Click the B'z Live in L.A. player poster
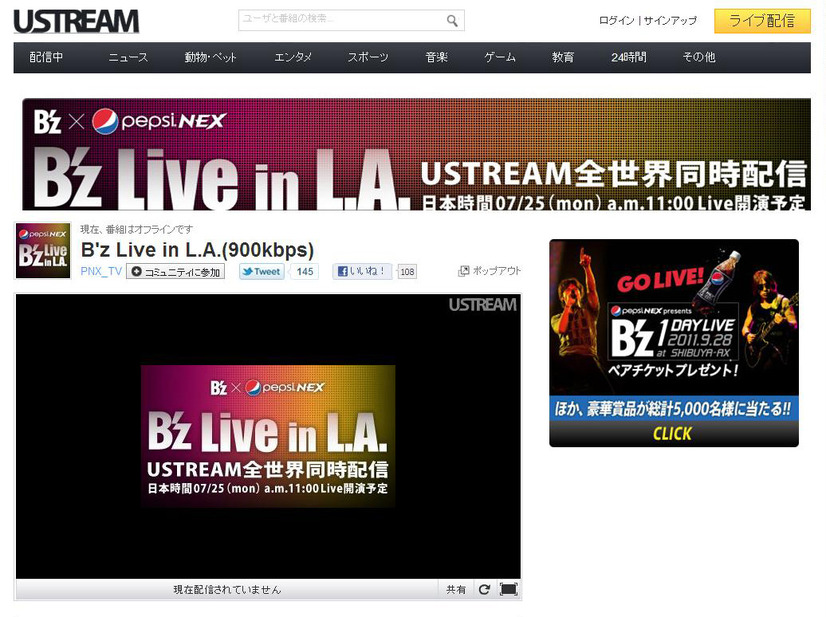Viewport: 826px width, 617px height. click(x=268, y=436)
